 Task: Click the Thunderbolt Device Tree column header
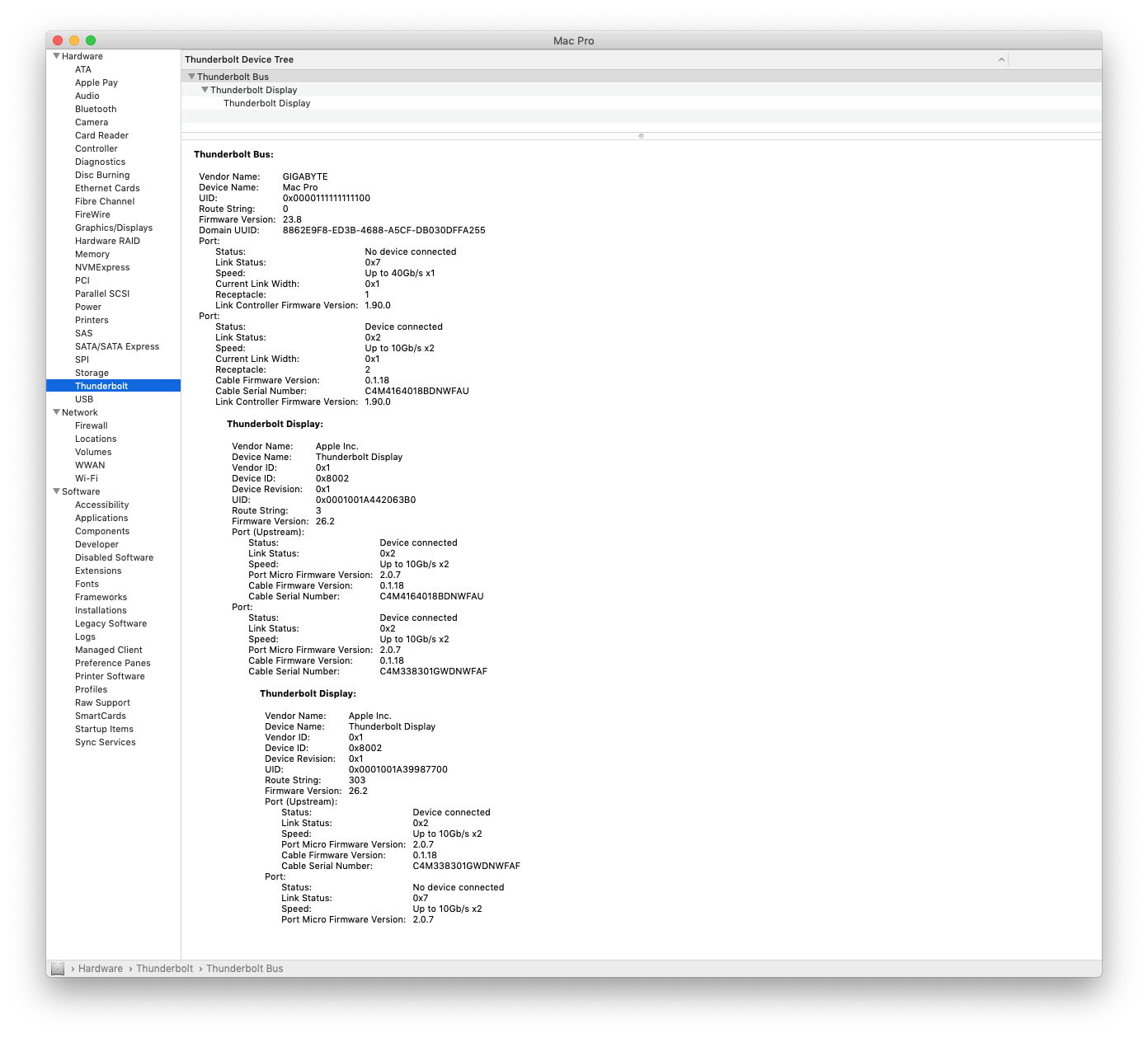click(594, 59)
